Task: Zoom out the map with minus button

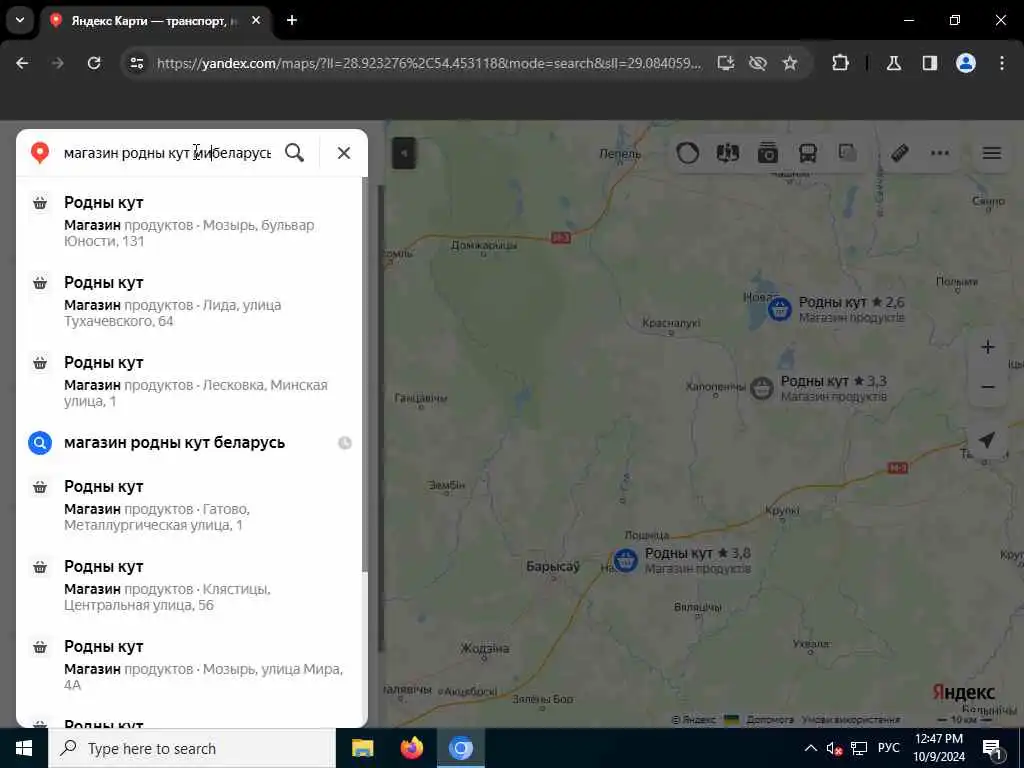Action: coord(987,387)
